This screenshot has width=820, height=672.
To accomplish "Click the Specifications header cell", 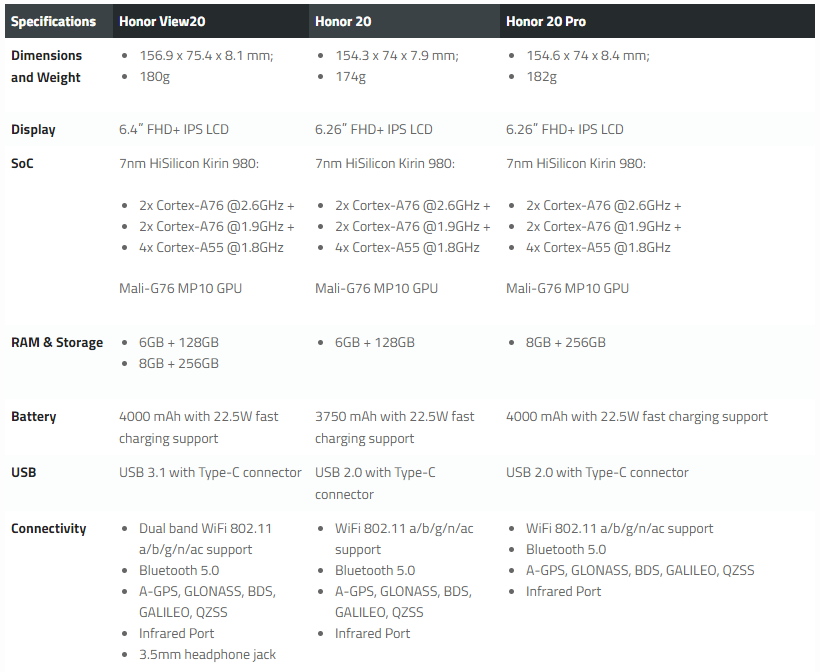I will [54, 21].
